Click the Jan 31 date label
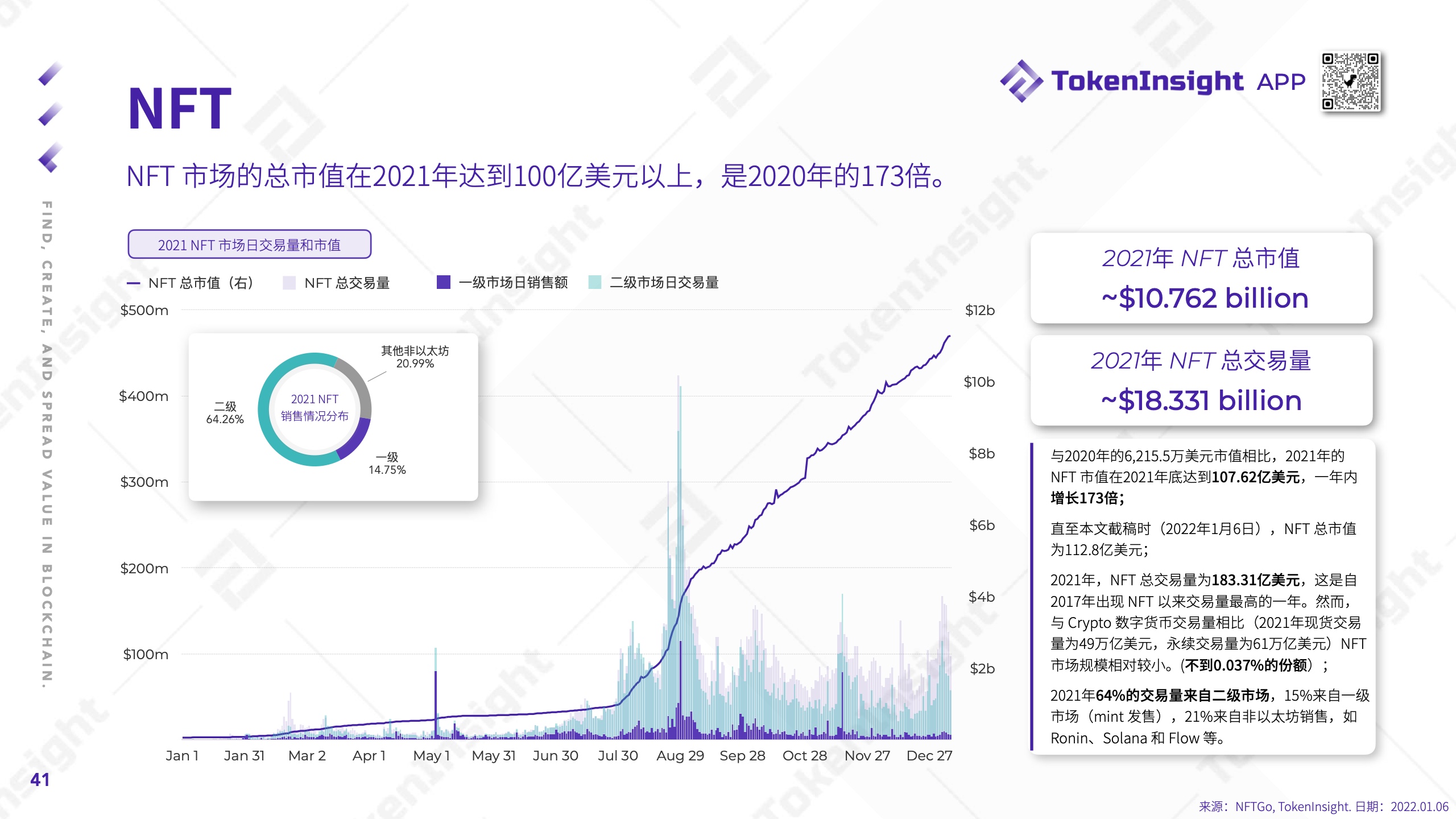 point(244,756)
